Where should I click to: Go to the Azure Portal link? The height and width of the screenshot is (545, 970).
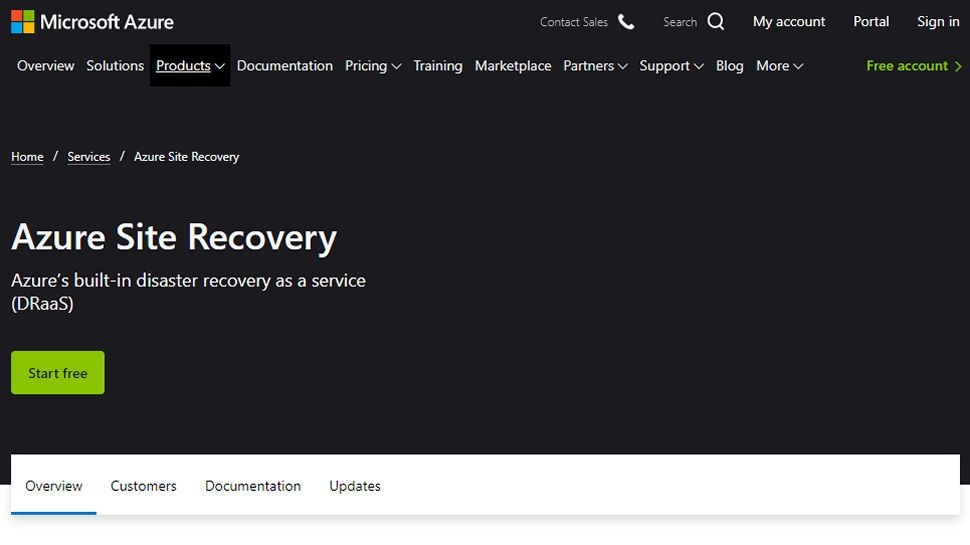[871, 22]
